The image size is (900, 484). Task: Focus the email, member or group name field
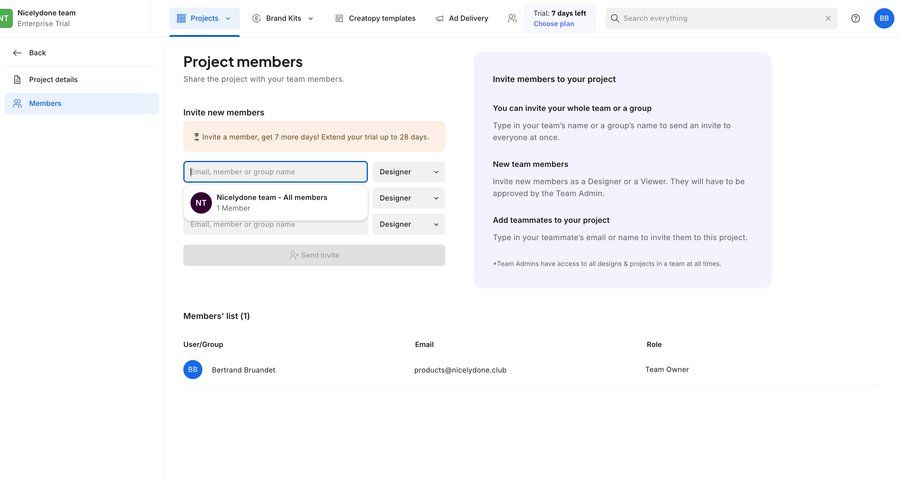(x=275, y=172)
